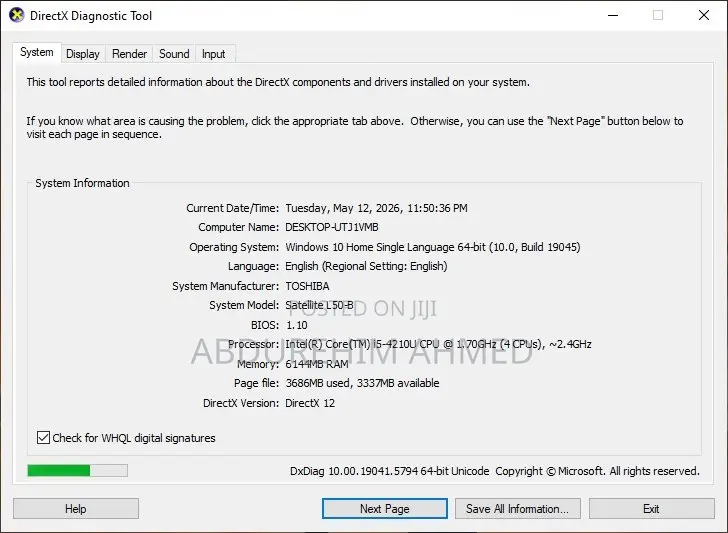Click the Language value English

coord(366,266)
